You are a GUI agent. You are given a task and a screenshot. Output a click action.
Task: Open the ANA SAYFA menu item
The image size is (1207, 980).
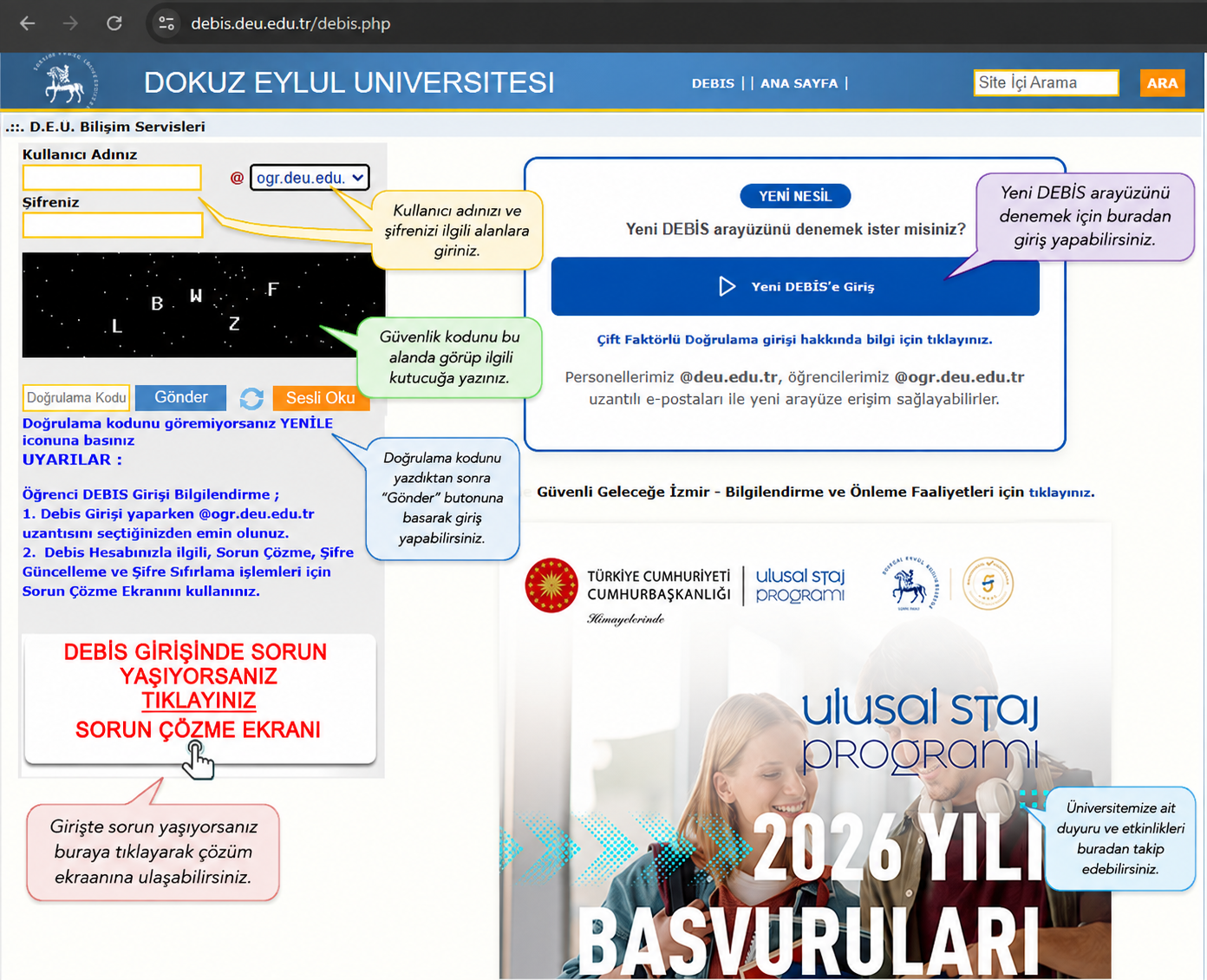tap(799, 83)
